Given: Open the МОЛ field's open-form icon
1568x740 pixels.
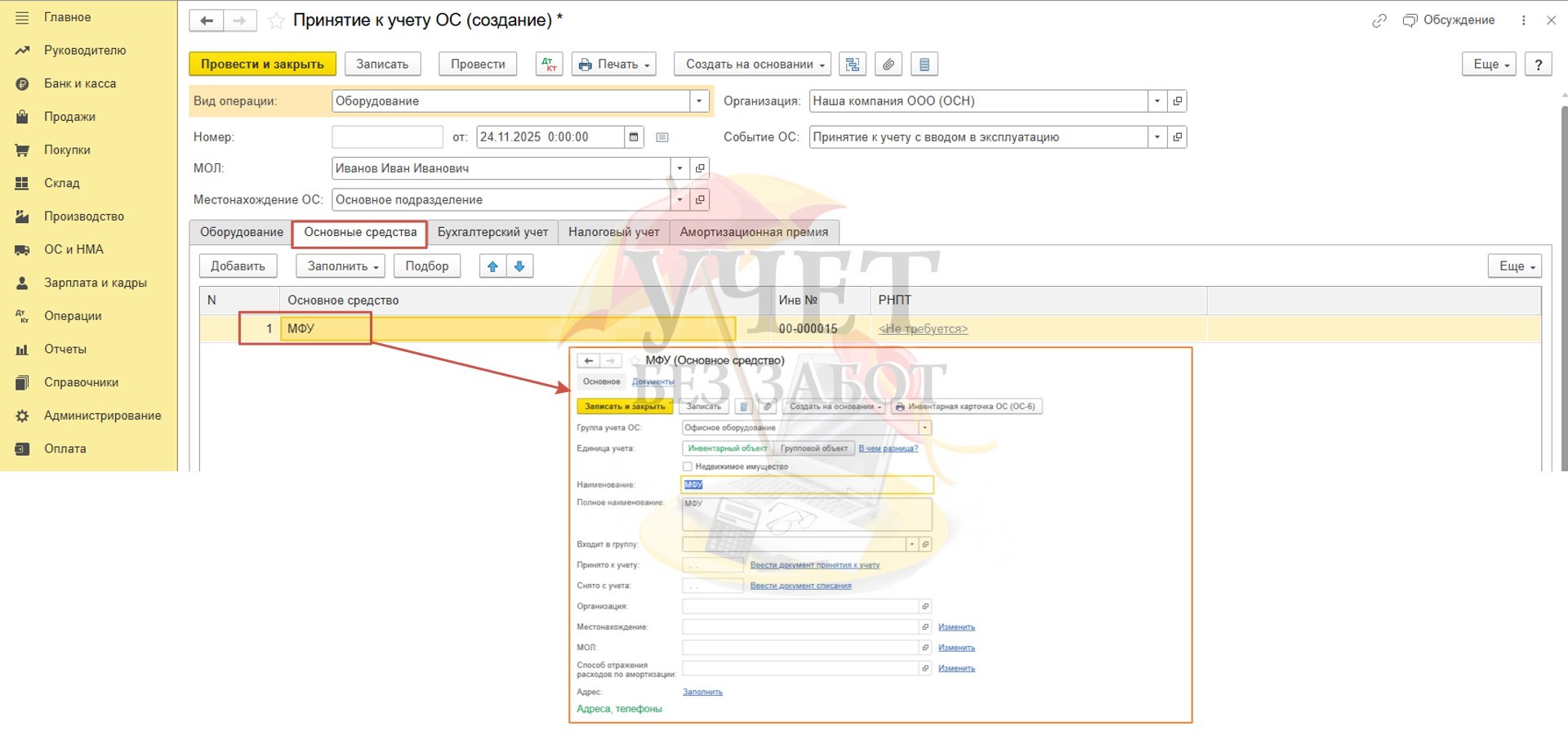Looking at the screenshot, I should click(700, 168).
